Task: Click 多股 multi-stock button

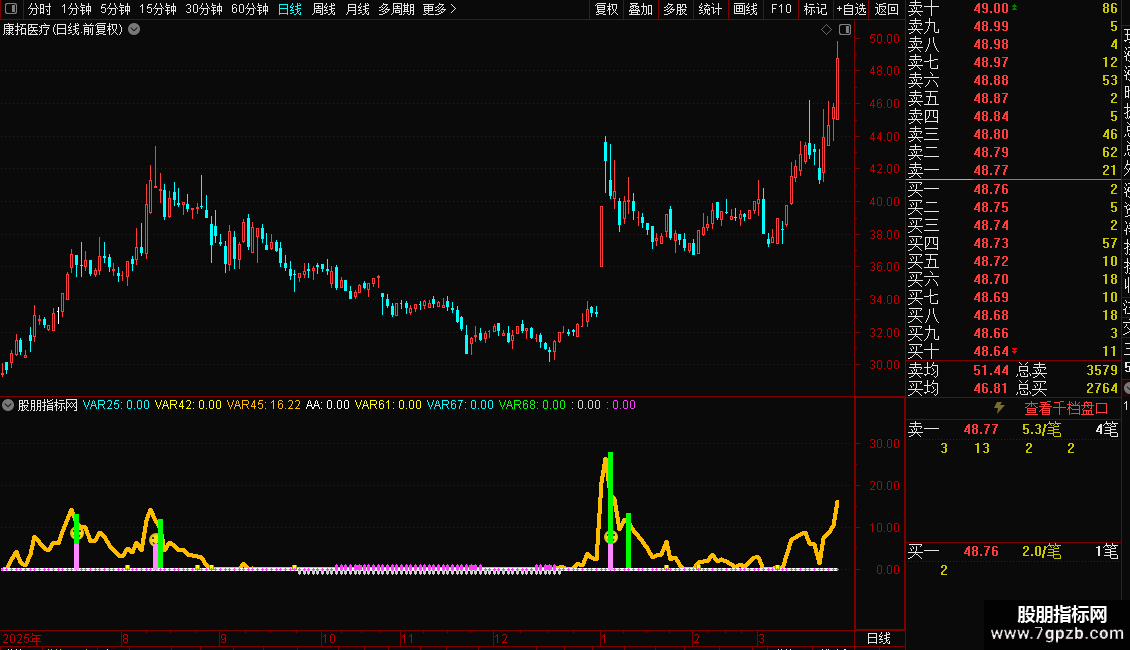Action: pyautogui.click(x=675, y=9)
